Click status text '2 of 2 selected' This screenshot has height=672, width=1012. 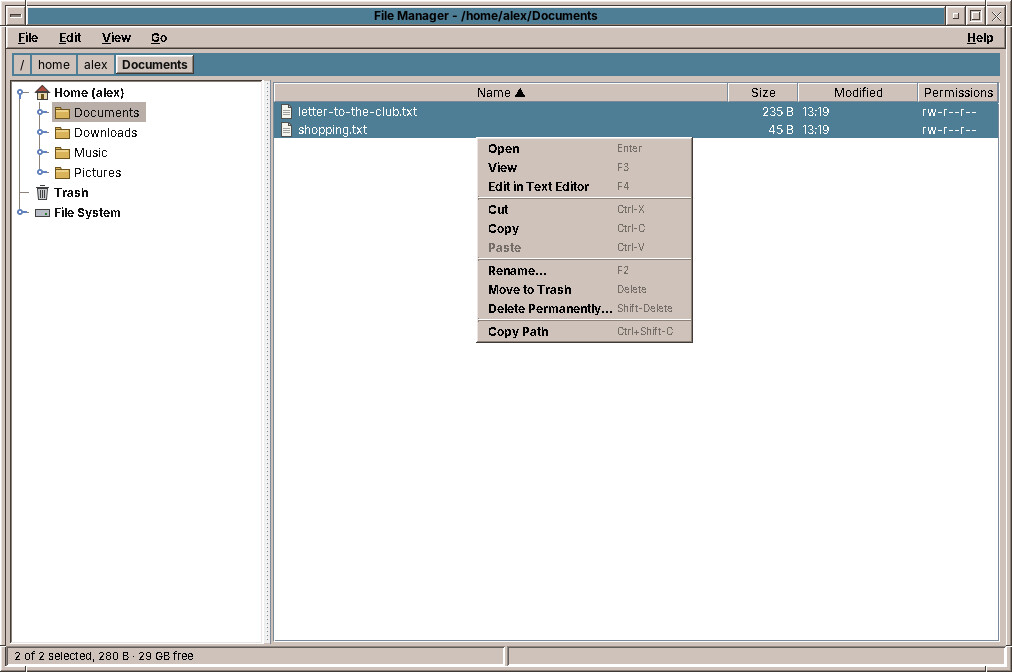tap(54, 656)
